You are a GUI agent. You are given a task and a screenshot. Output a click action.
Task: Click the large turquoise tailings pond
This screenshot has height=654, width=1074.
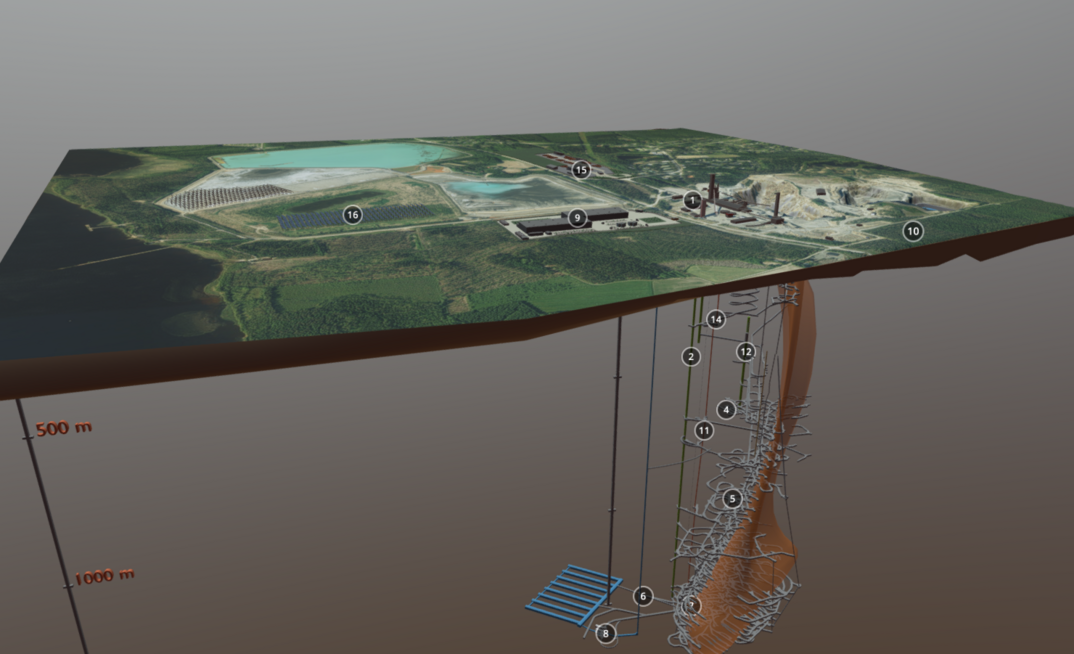[340, 156]
